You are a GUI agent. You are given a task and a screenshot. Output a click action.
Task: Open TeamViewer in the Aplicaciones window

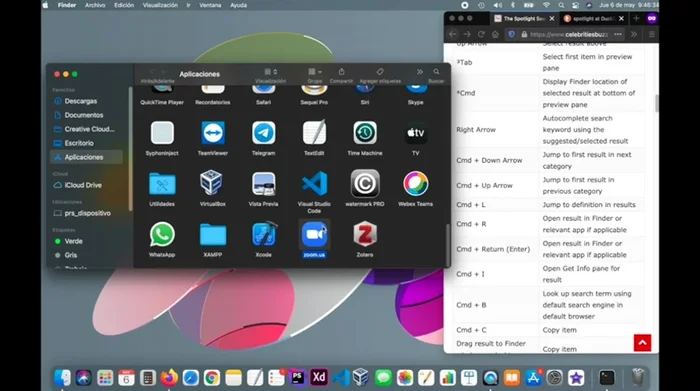tap(213, 133)
